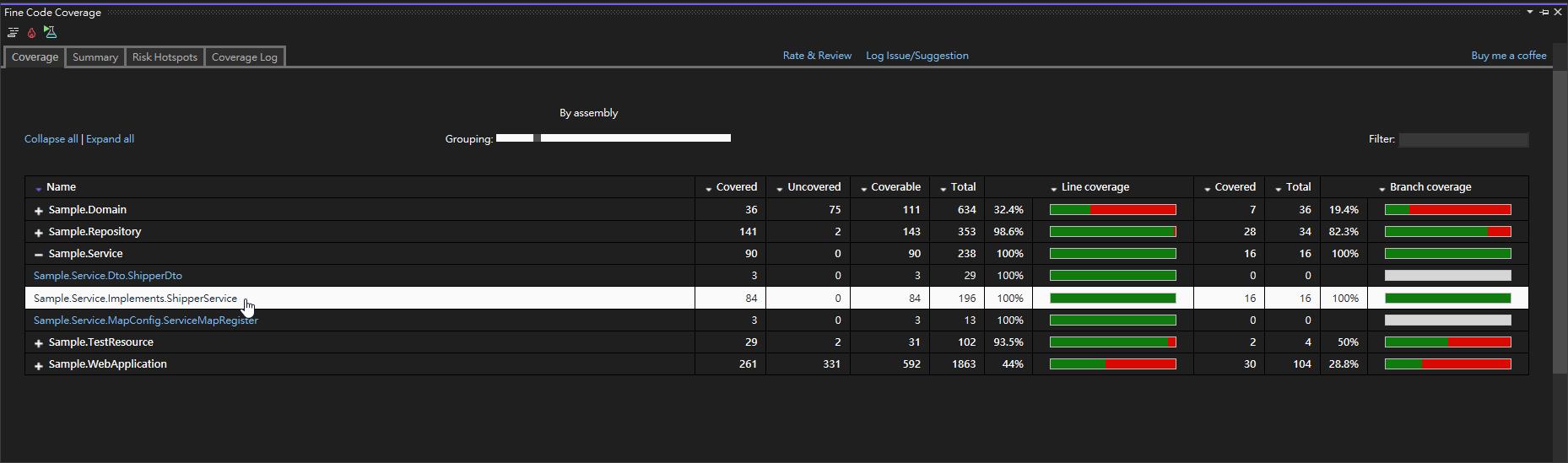Open the Coverage Log tab
The image size is (1568, 463).
coord(244,57)
